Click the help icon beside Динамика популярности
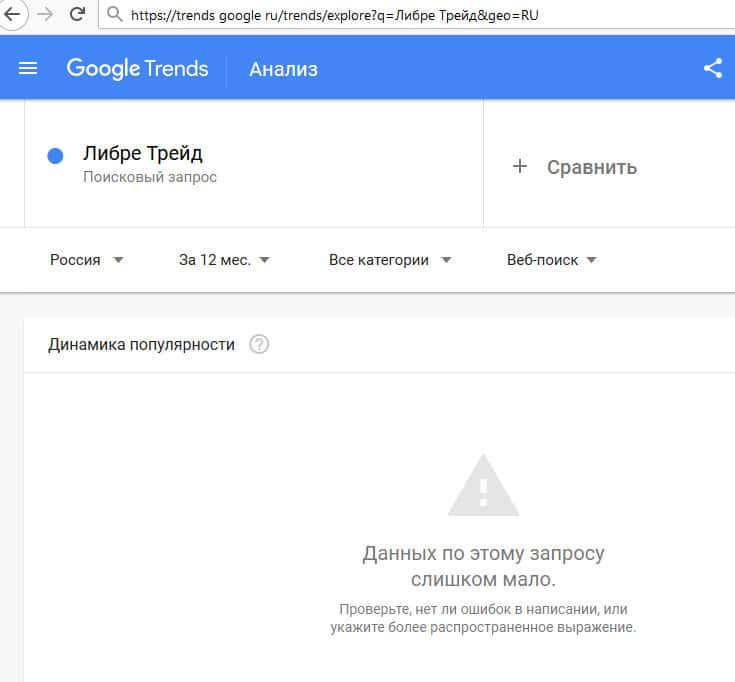Image resolution: width=735 pixels, height=682 pixels. click(259, 345)
